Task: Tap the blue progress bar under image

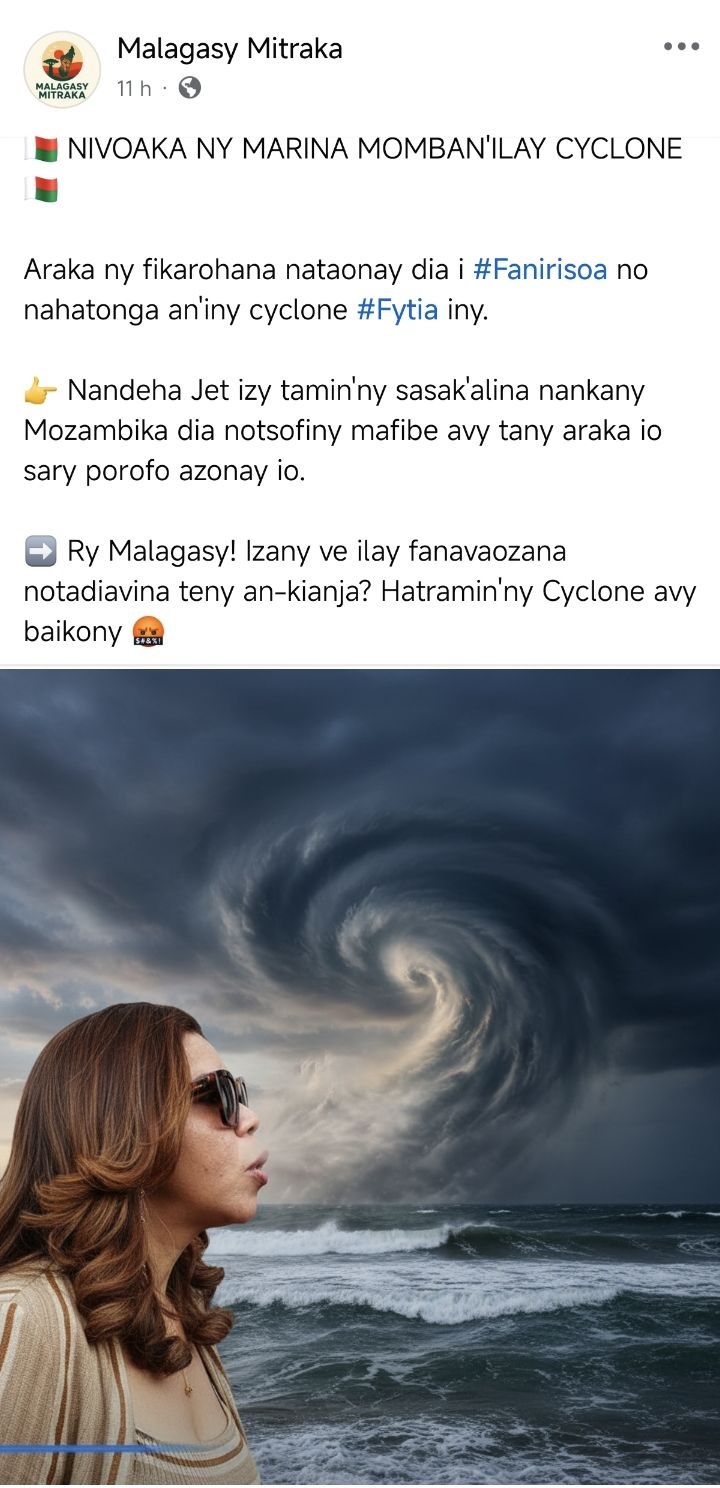Action: pos(80,1448)
